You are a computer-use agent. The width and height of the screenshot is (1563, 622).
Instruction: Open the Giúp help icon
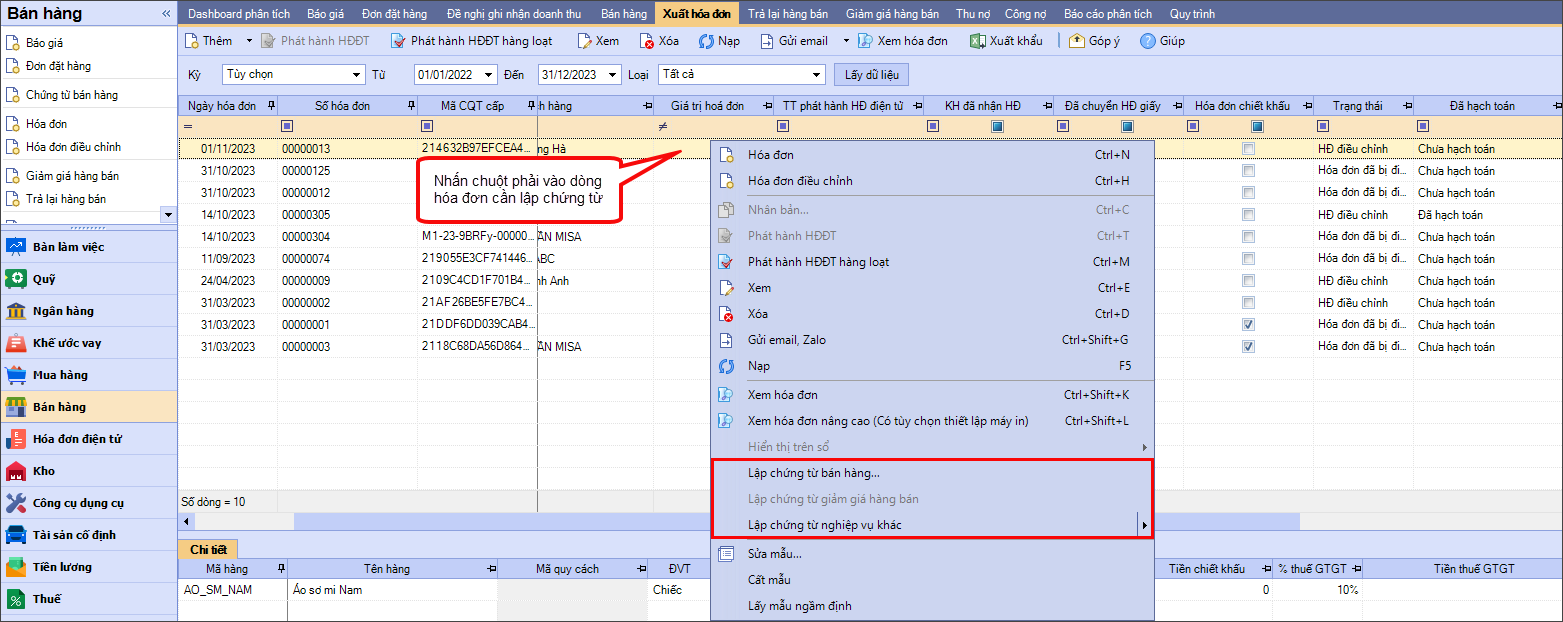pyautogui.click(x=1148, y=41)
